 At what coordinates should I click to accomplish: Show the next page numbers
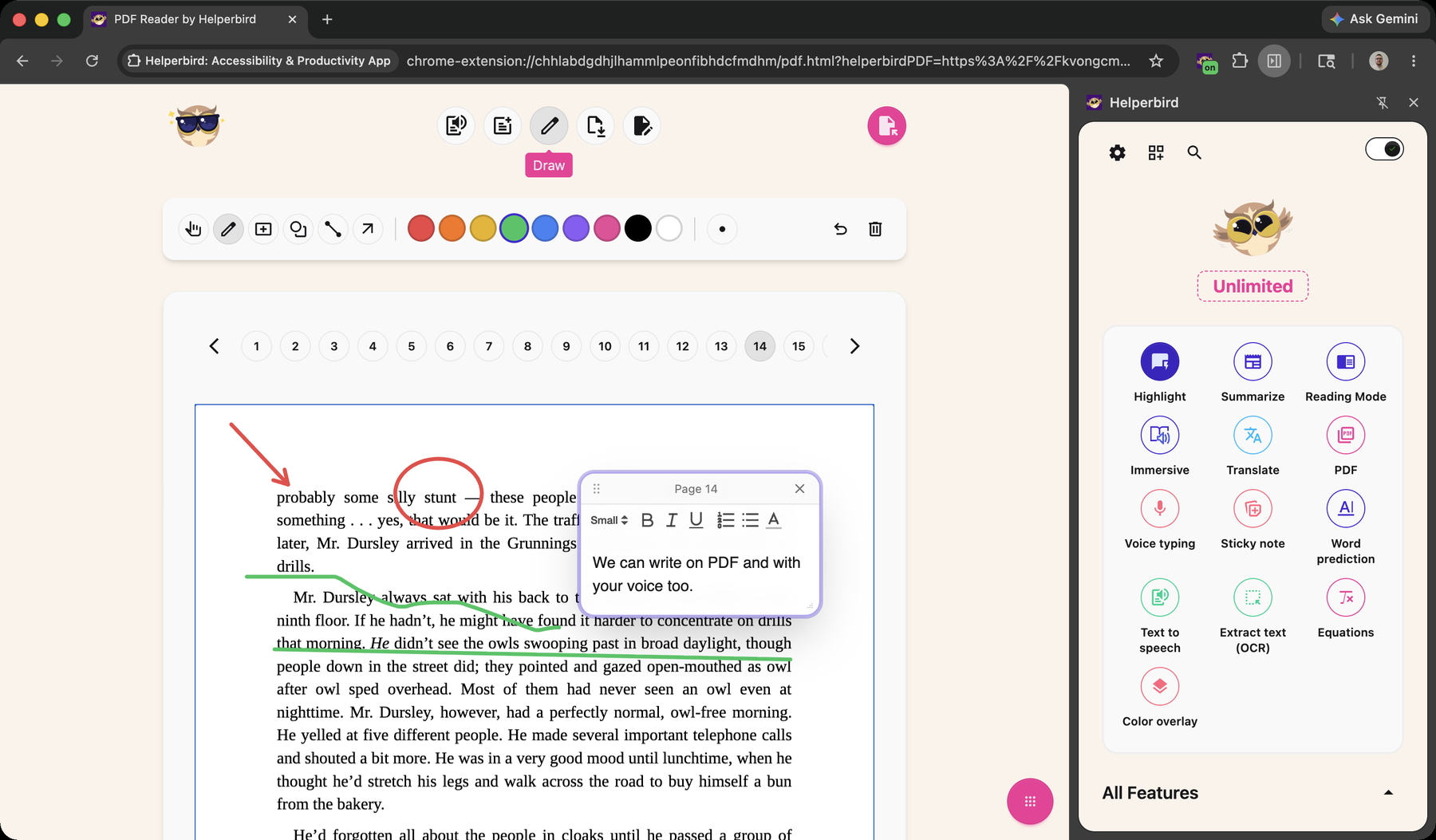coord(854,346)
